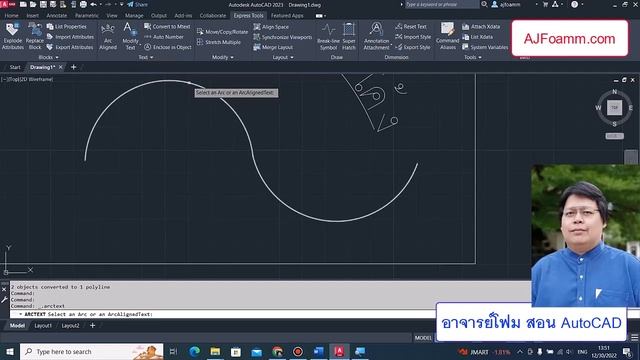Open List Properties in Blocks panel
This screenshot has height=360, width=640.
pos(67,27)
